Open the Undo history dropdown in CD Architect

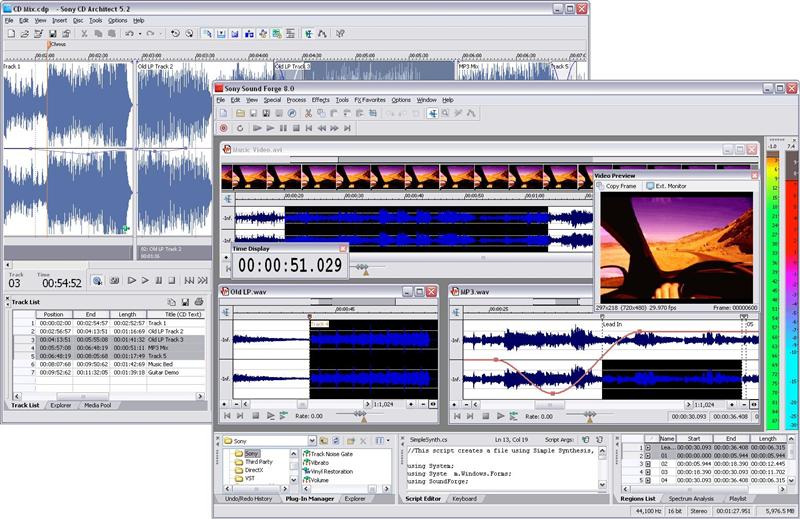coord(140,34)
